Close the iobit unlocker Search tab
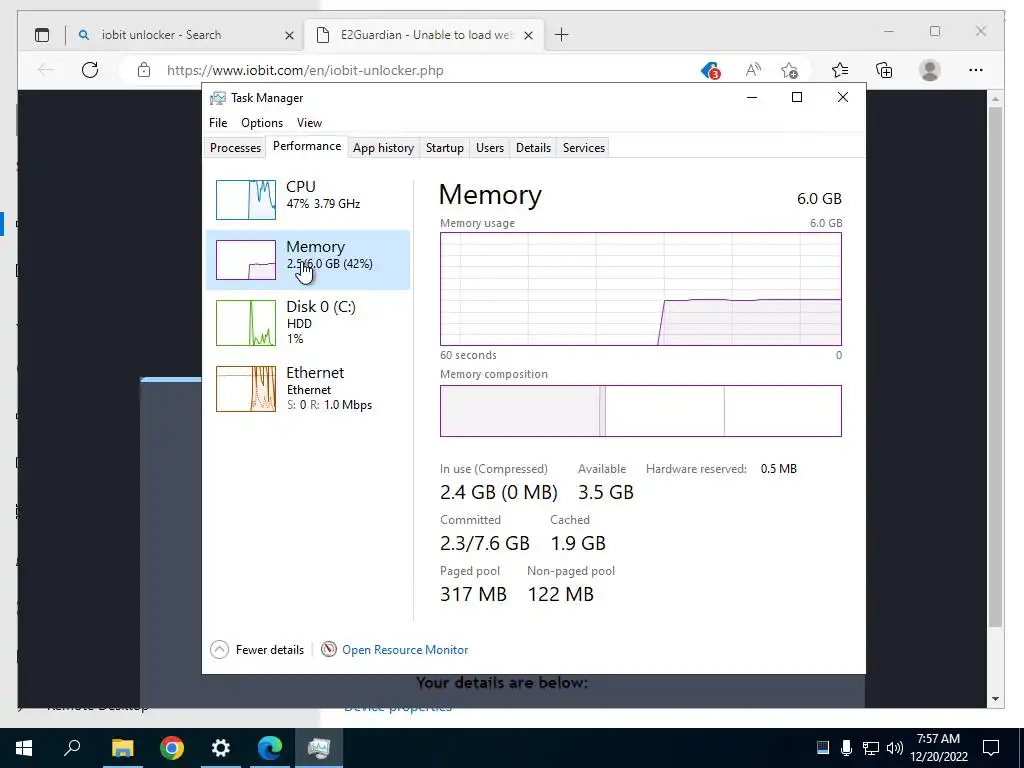1024x768 pixels. (289, 35)
